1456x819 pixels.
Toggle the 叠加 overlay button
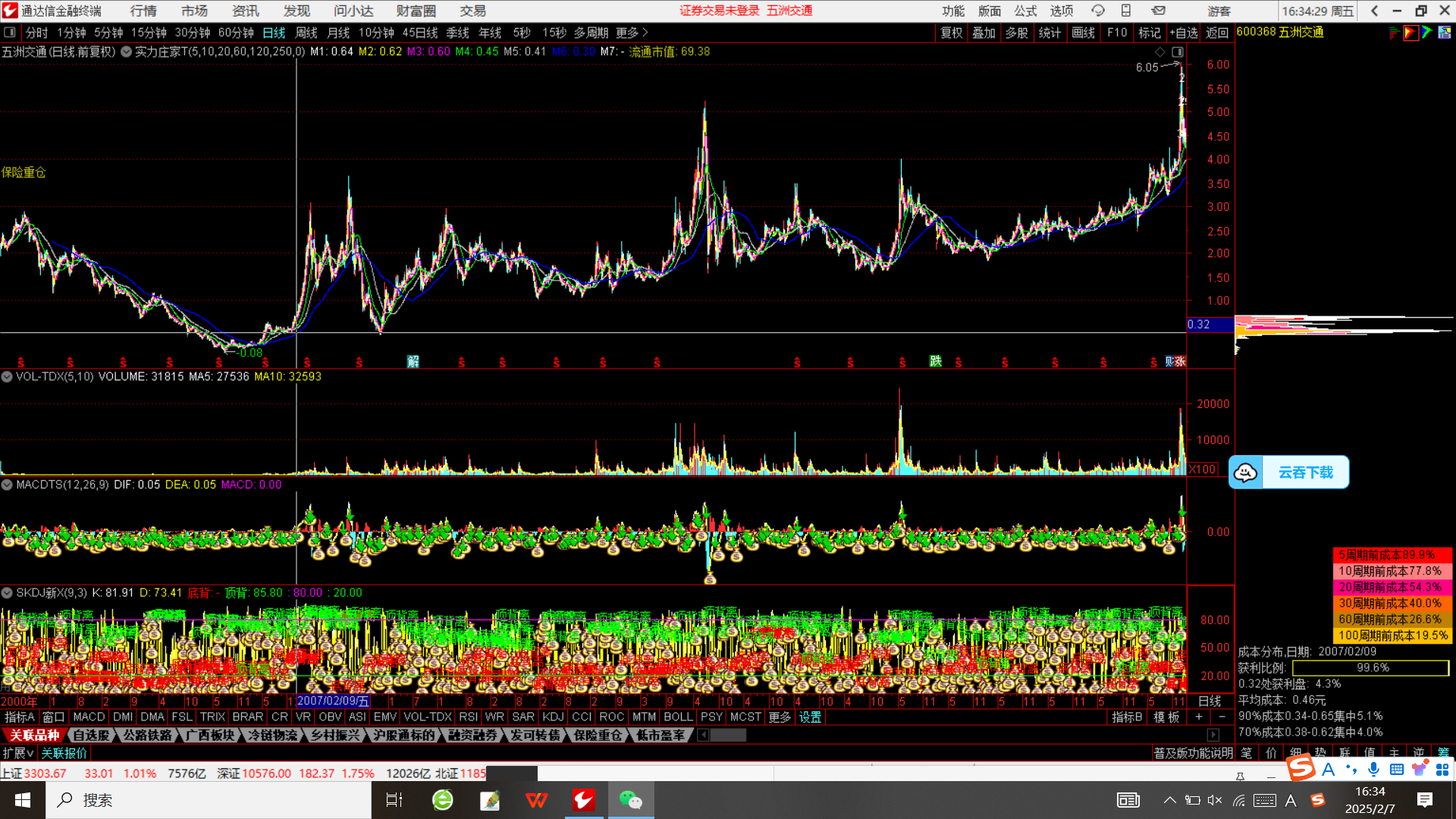[984, 33]
